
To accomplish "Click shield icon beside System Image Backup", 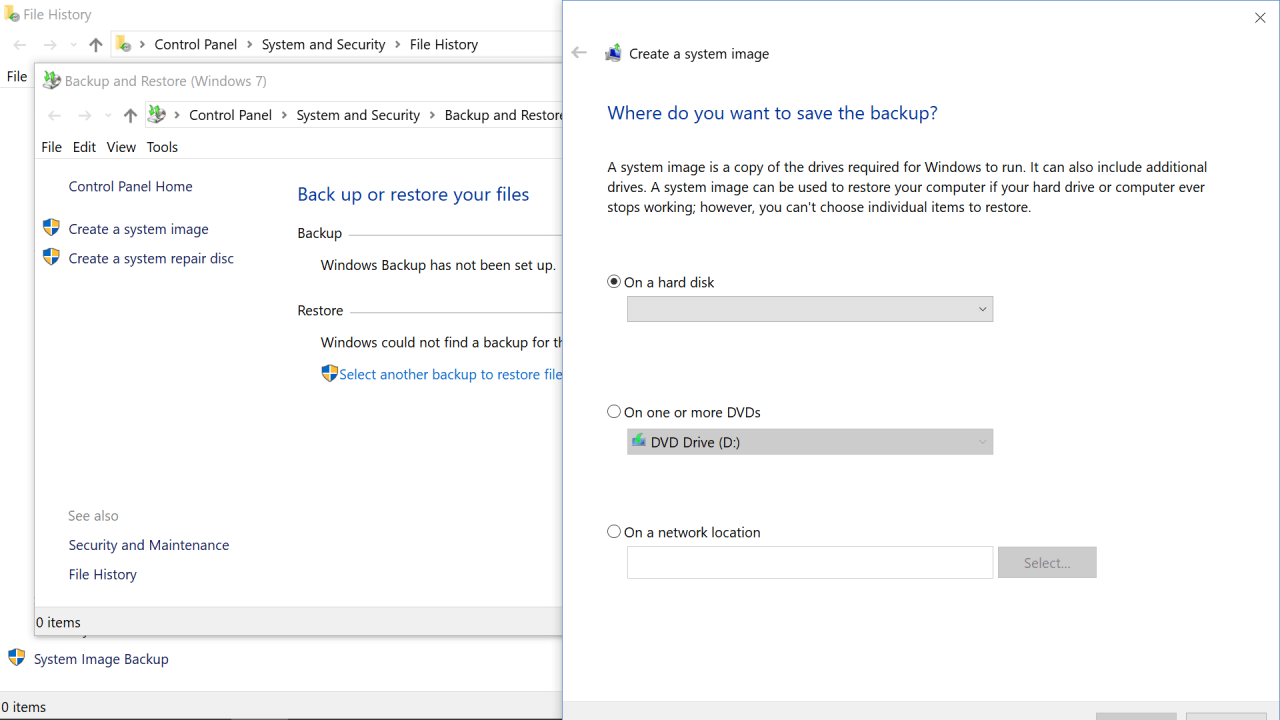I will coord(16,657).
